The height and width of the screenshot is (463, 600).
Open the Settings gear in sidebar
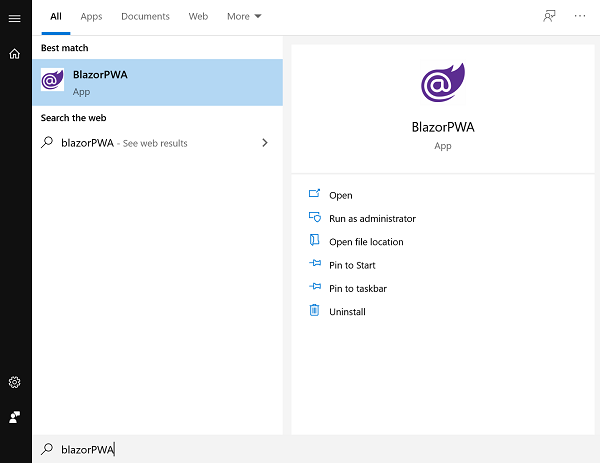[15, 382]
